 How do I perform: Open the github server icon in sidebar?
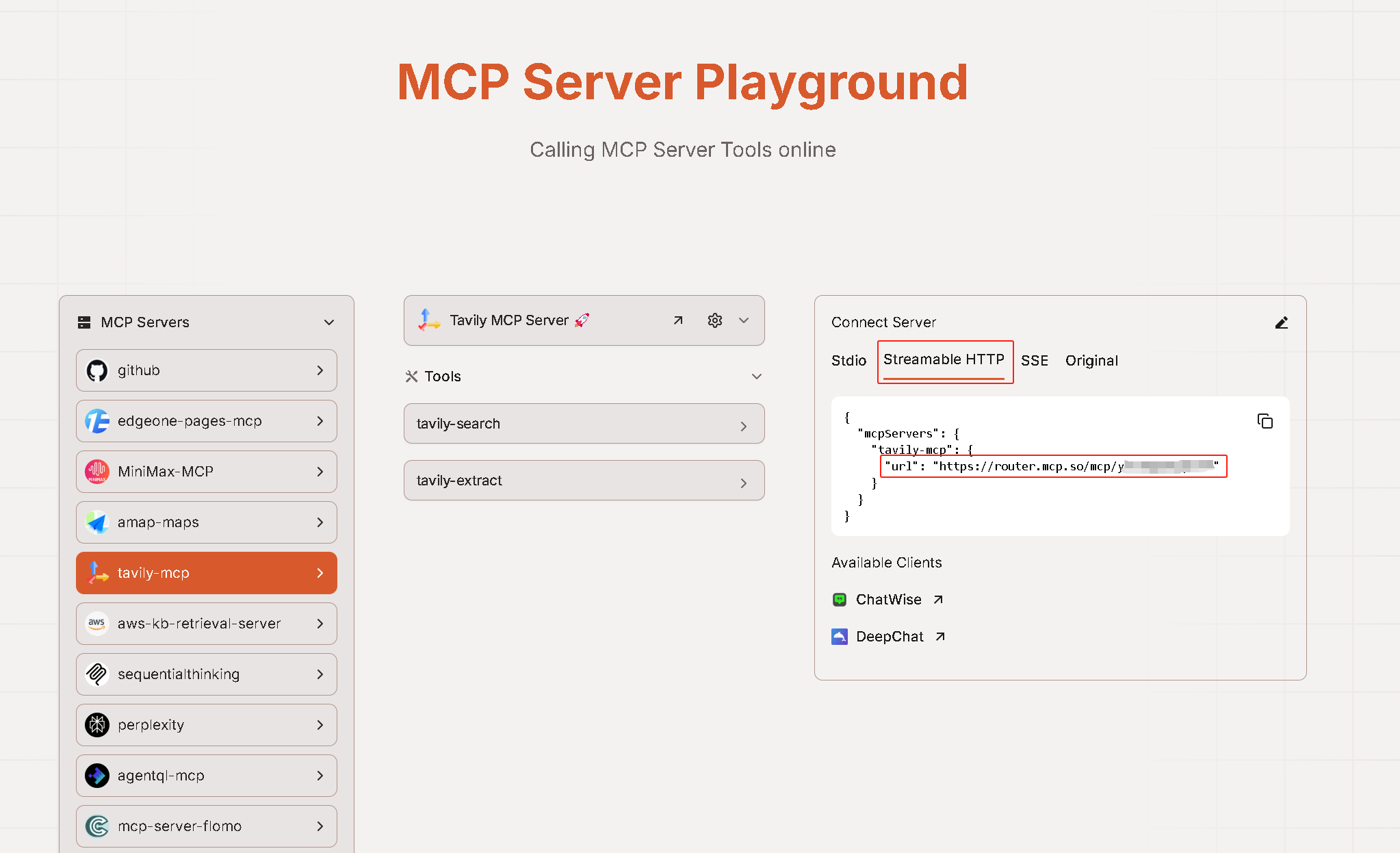(97, 370)
